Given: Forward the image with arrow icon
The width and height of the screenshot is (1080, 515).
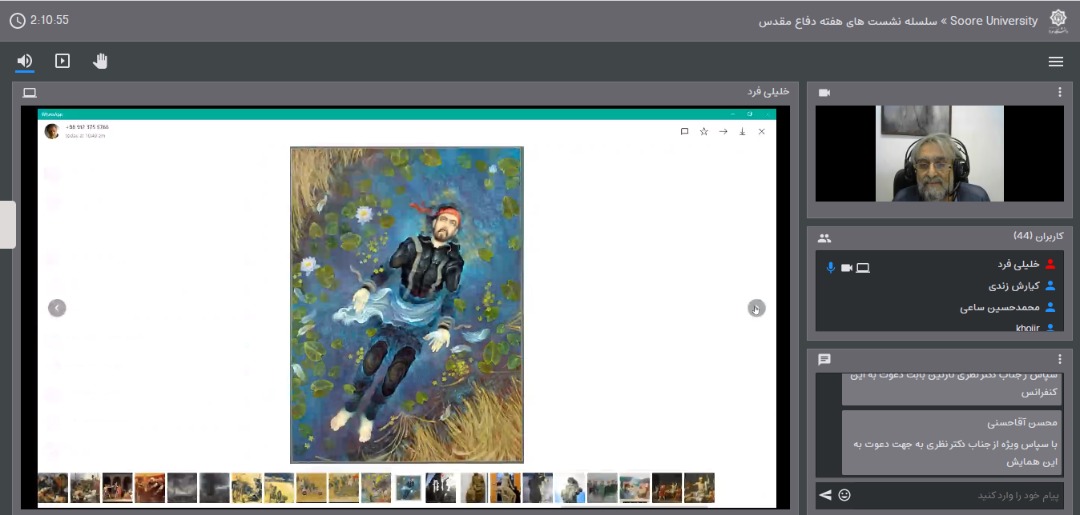Looking at the screenshot, I should 723,132.
